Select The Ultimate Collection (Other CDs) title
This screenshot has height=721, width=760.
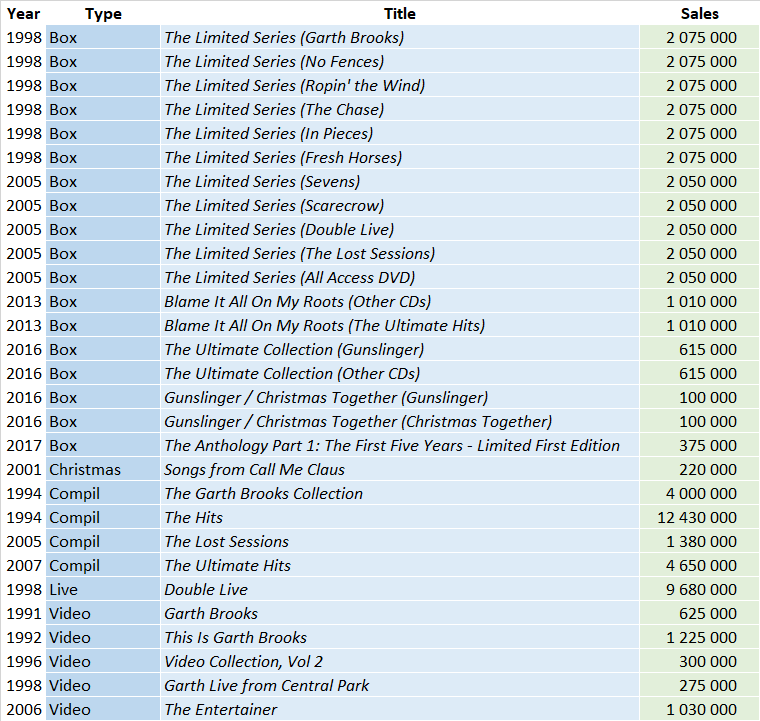click(x=292, y=374)
